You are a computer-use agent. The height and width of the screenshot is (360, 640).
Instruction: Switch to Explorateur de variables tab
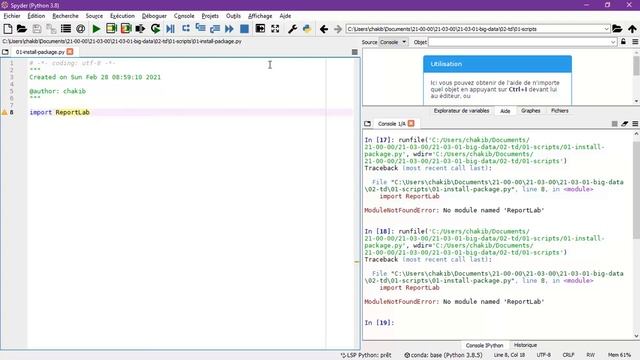point(461,111)
